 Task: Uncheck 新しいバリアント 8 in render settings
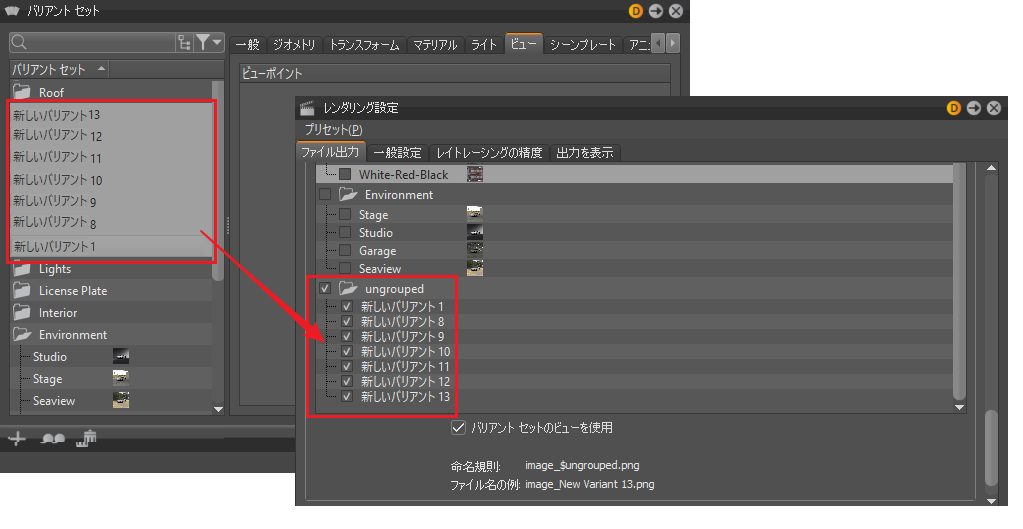(347, 321)
